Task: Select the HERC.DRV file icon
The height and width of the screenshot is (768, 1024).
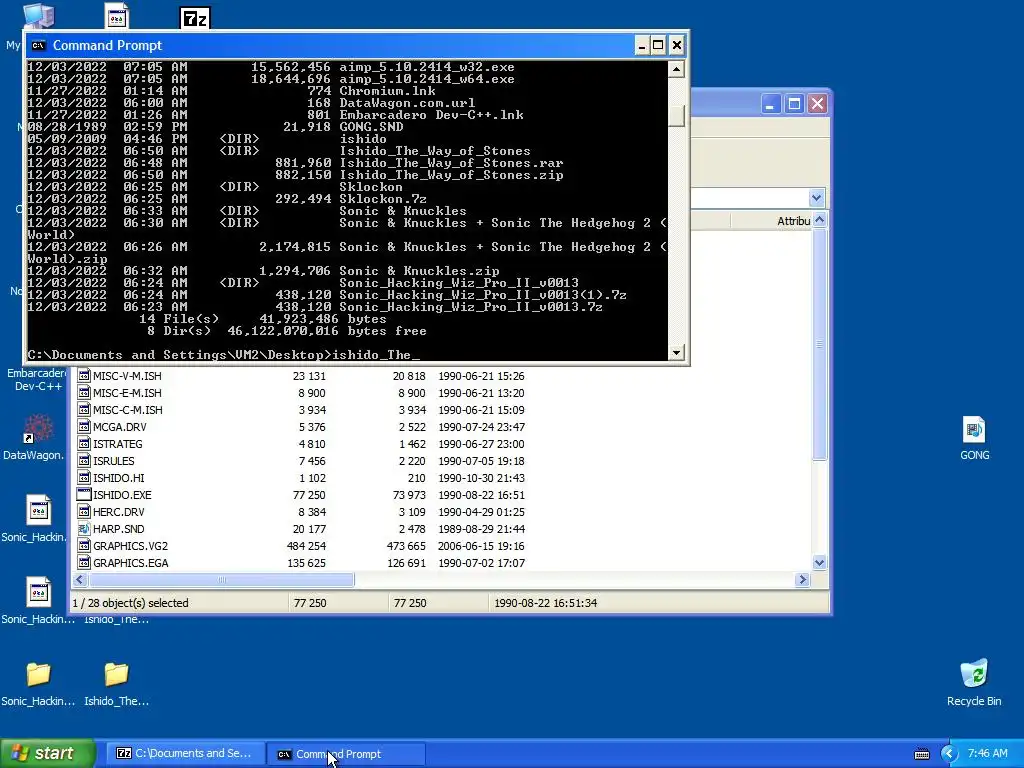Action: (x=84, y=511)
